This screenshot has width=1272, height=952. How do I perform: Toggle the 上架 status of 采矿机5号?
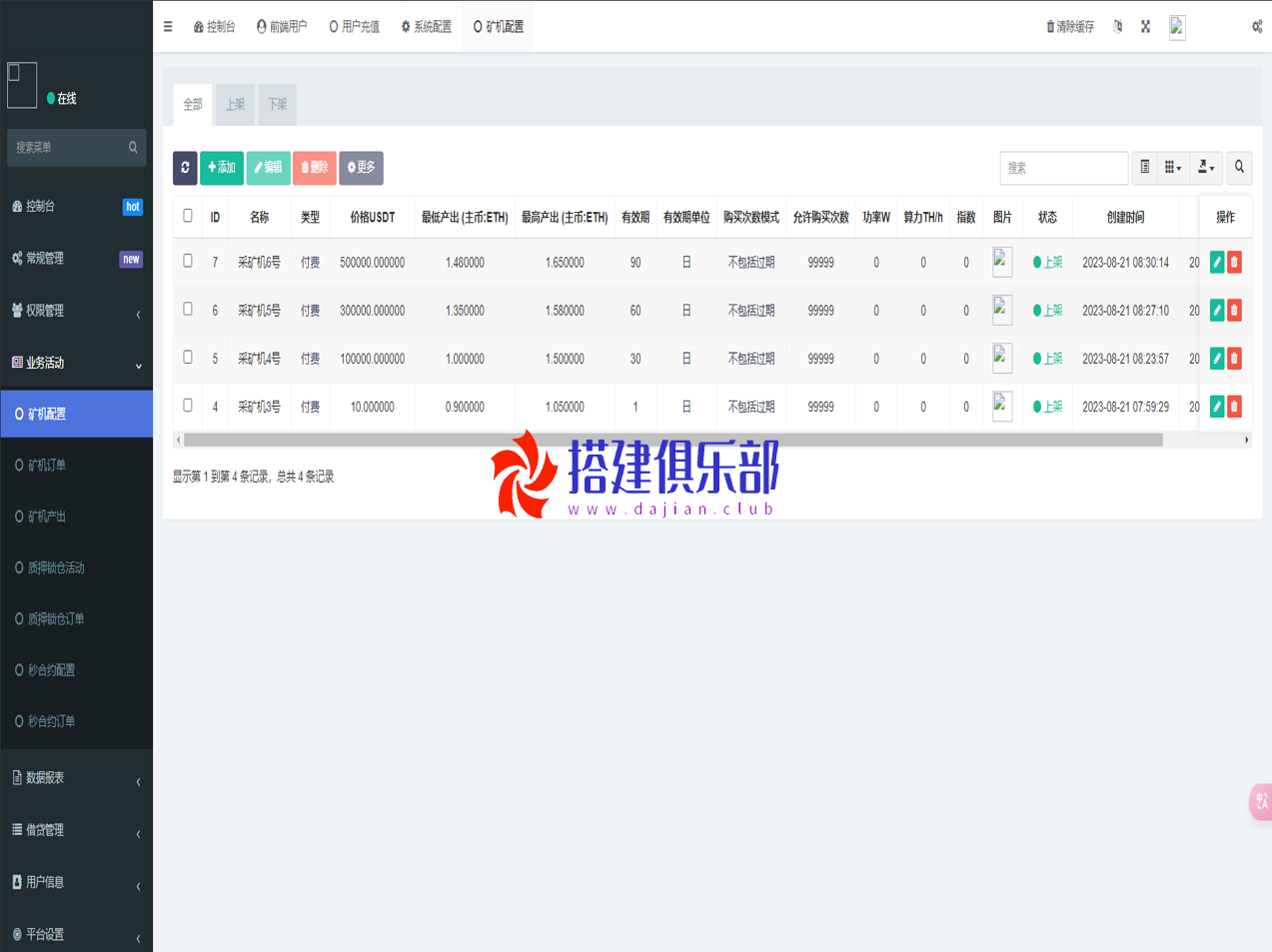(x=1048, y=311)
